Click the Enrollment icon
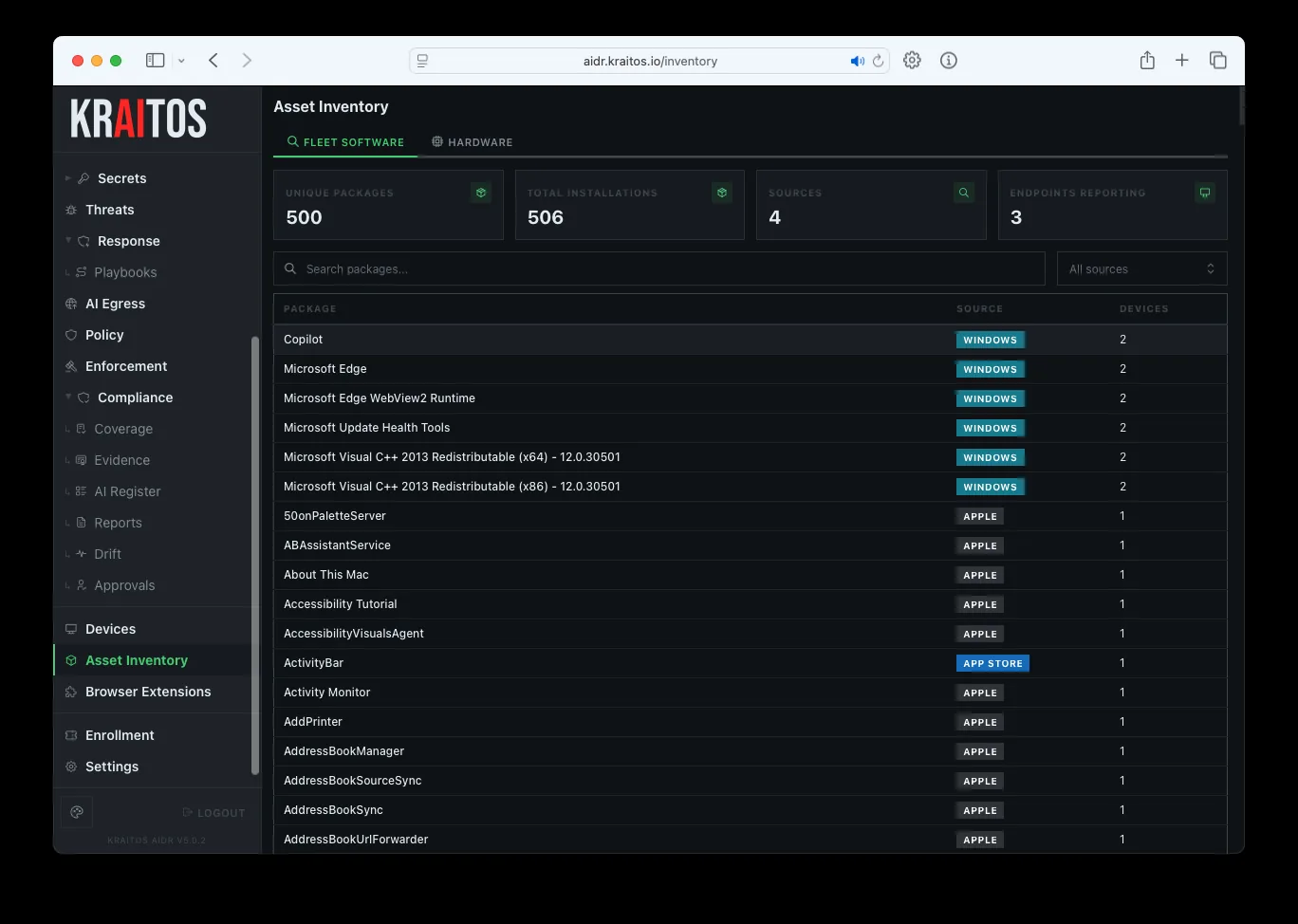Image resolution: width=1298 pixels, height=924 pixels. (x=71, y=735)
